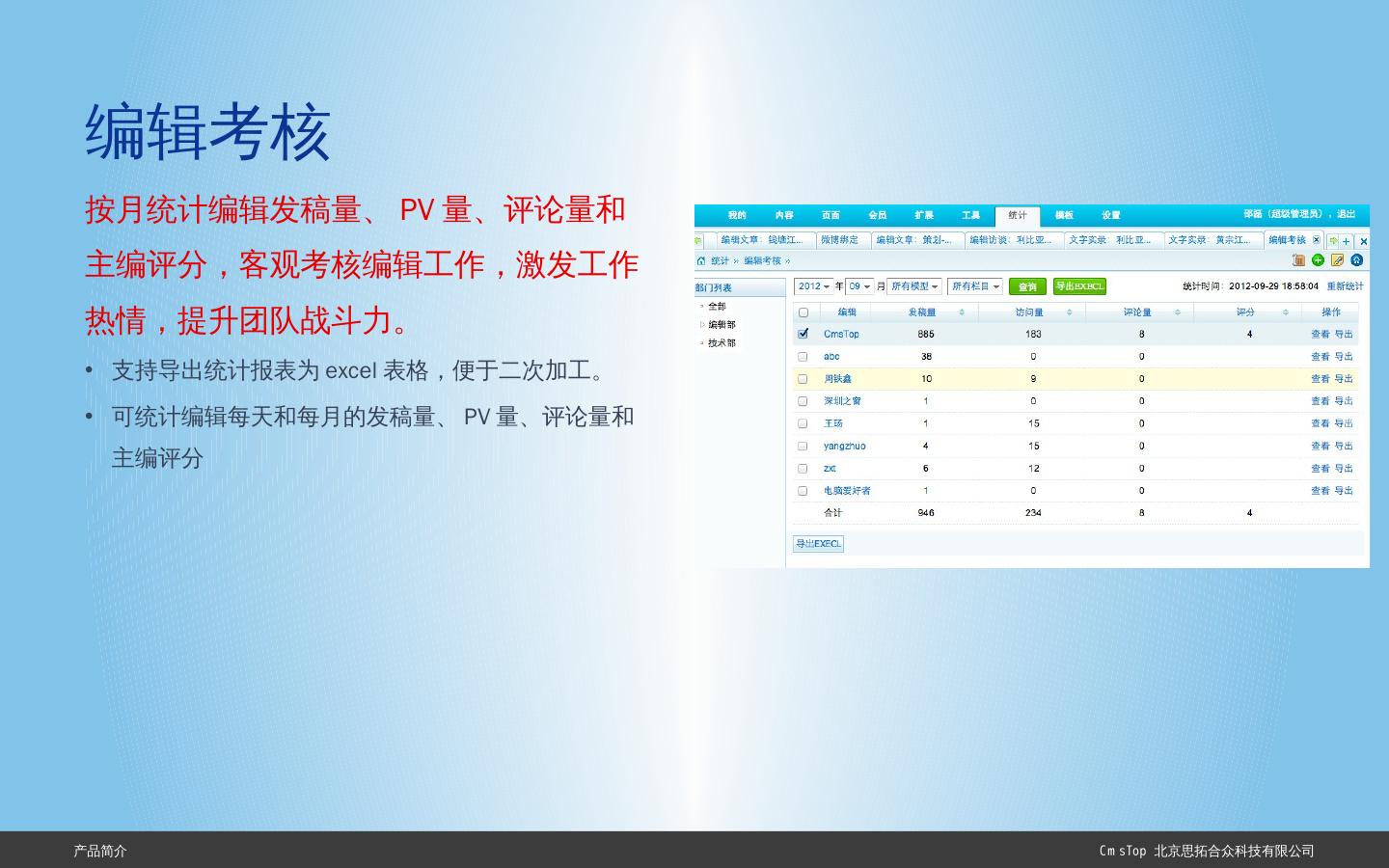Screen dimensions: 1389x868
Task: Click the blue up-arrow icon in the toolbar
Action: pos(1357,259)
